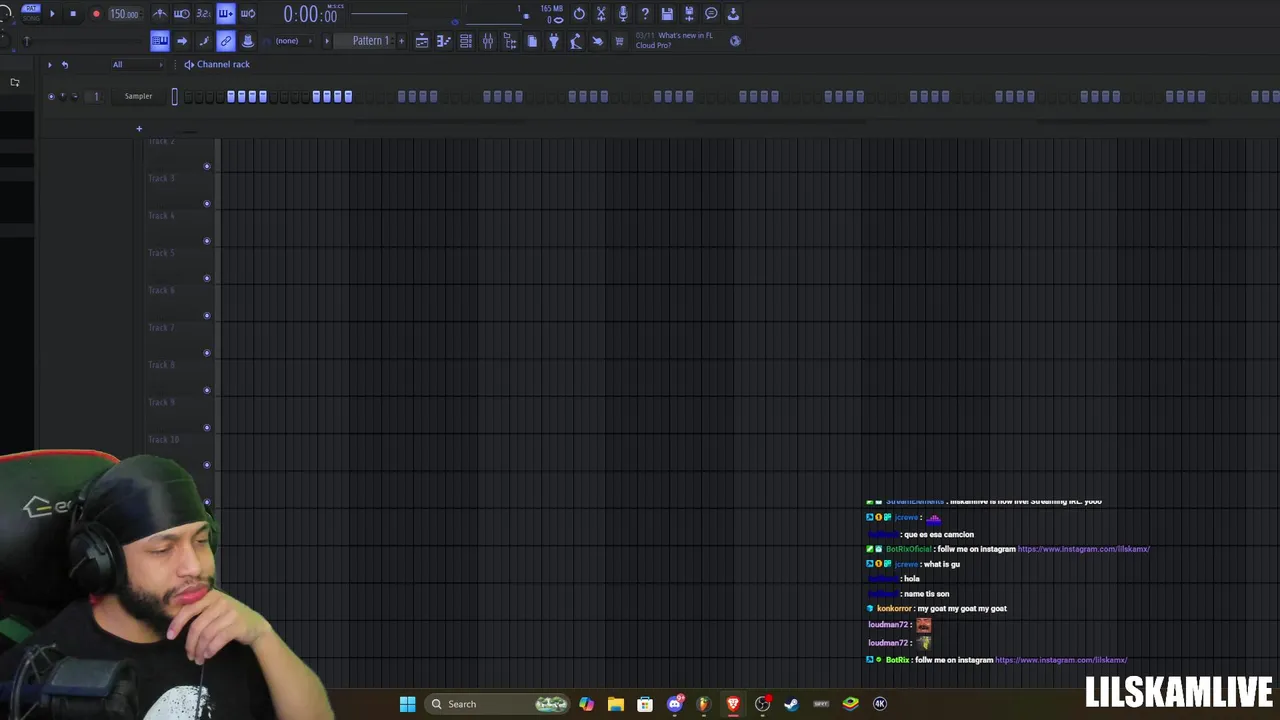Select Track 4 name label
This screenshot has height=720, width=1280.
pyautogui.click(x=161, y=215)
